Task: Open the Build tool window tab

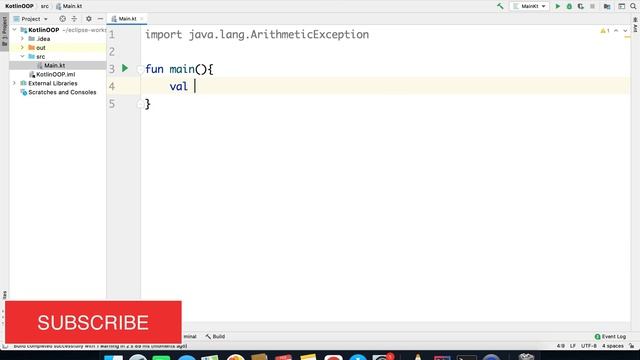Action: pos(215,336)
